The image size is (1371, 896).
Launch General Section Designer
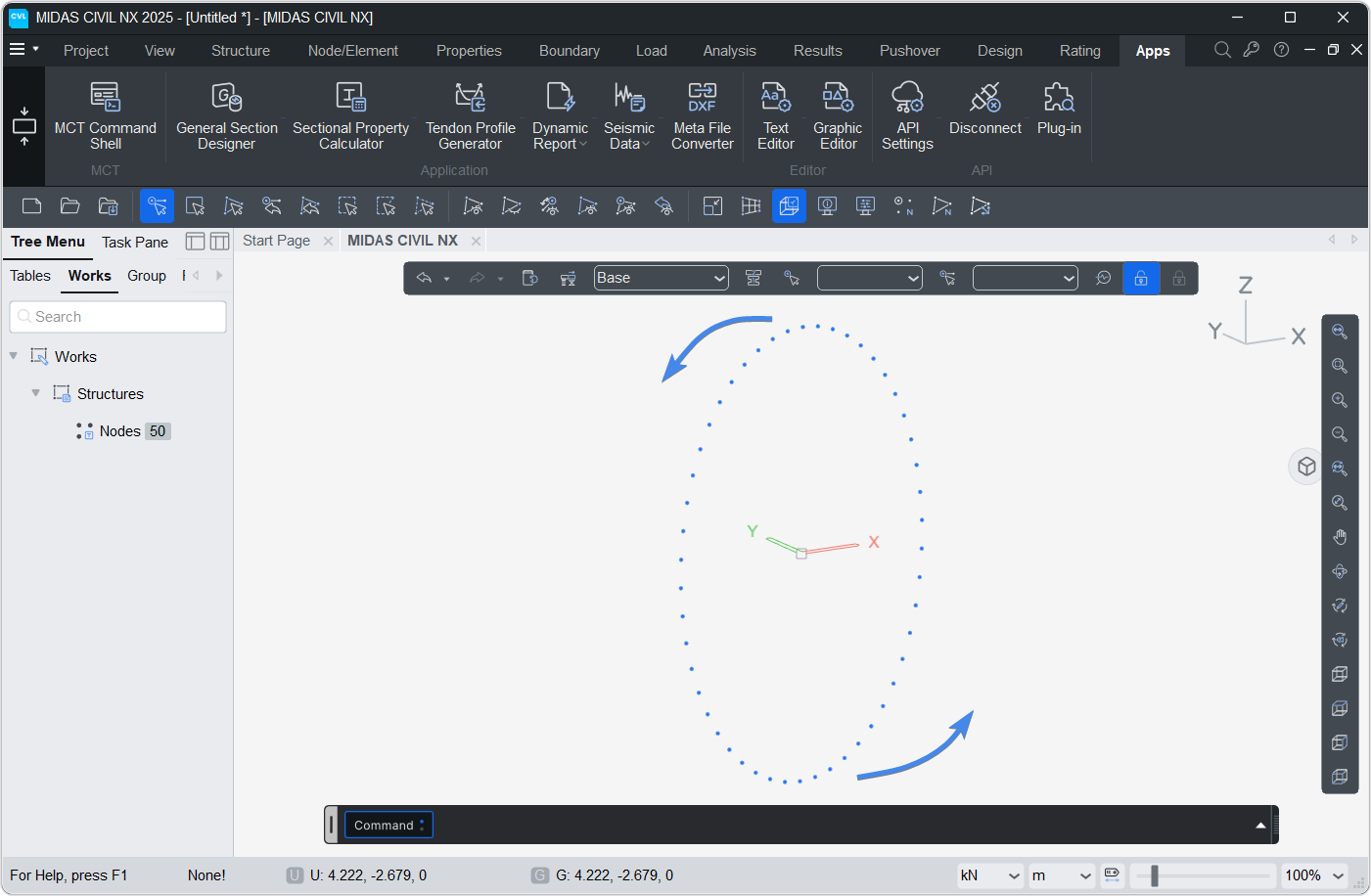(226, 115)
